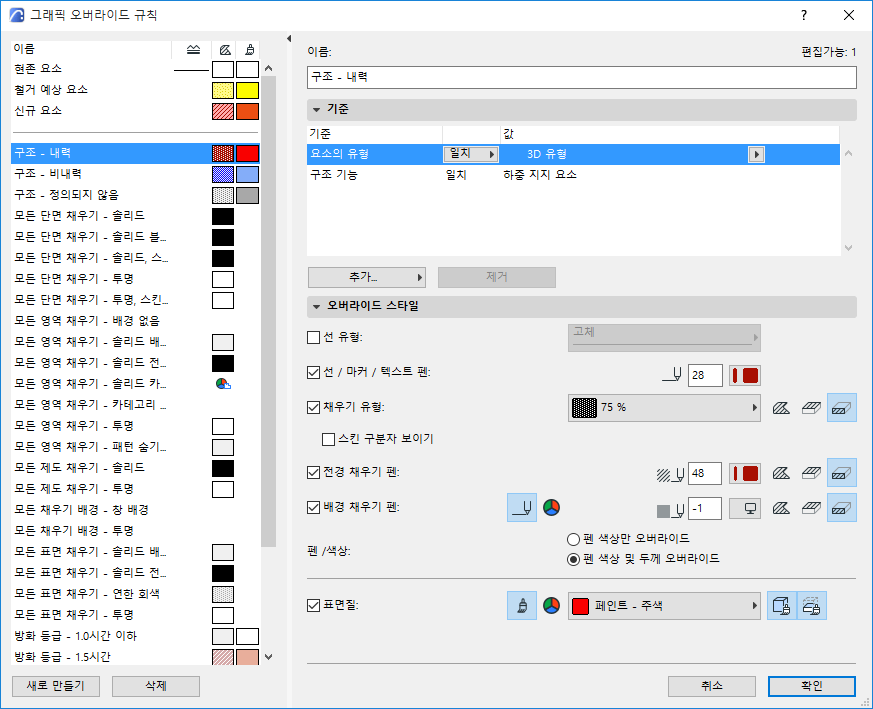Screen dimensions: 873x709
Task: Uncheck the 전경 채우기 펜 checkbox
Action: coord(313,473)
